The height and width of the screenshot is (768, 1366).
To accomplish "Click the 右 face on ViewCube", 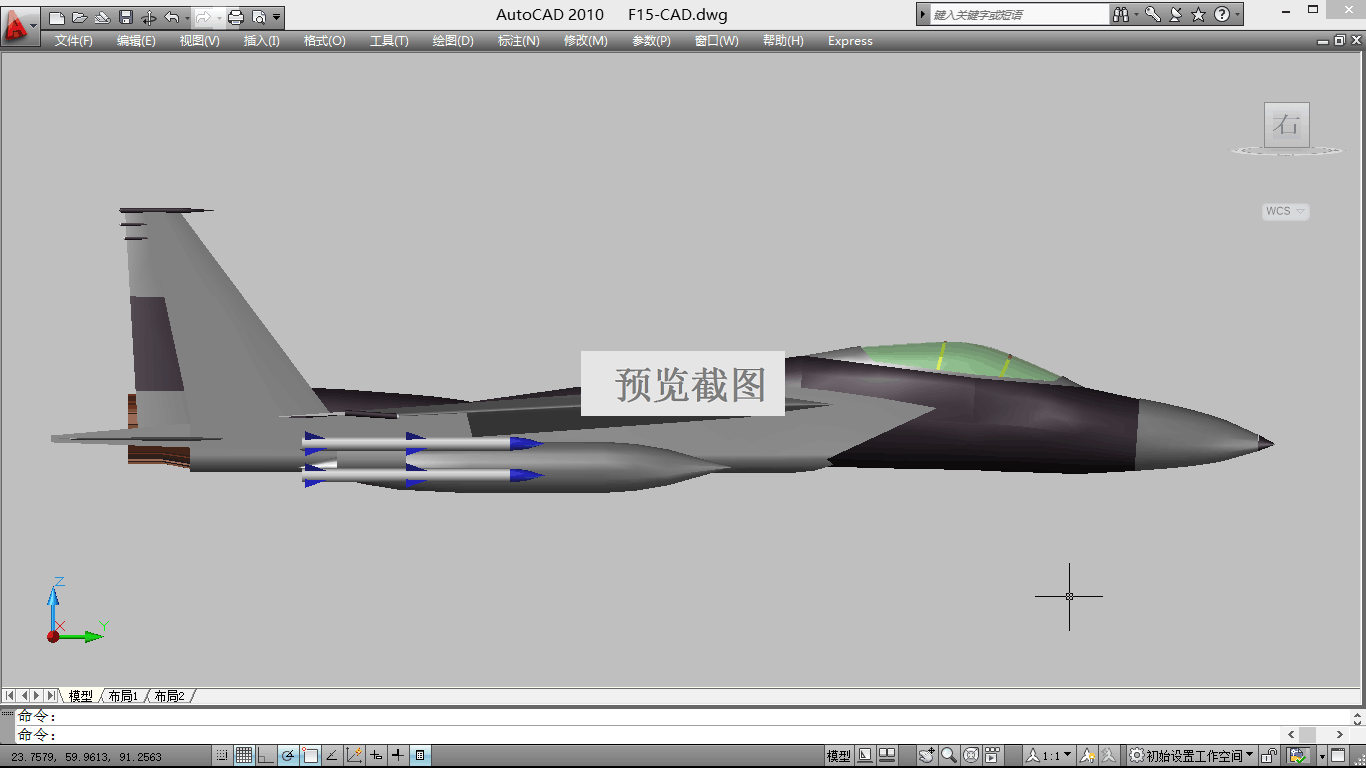I will coord(1286,125).
